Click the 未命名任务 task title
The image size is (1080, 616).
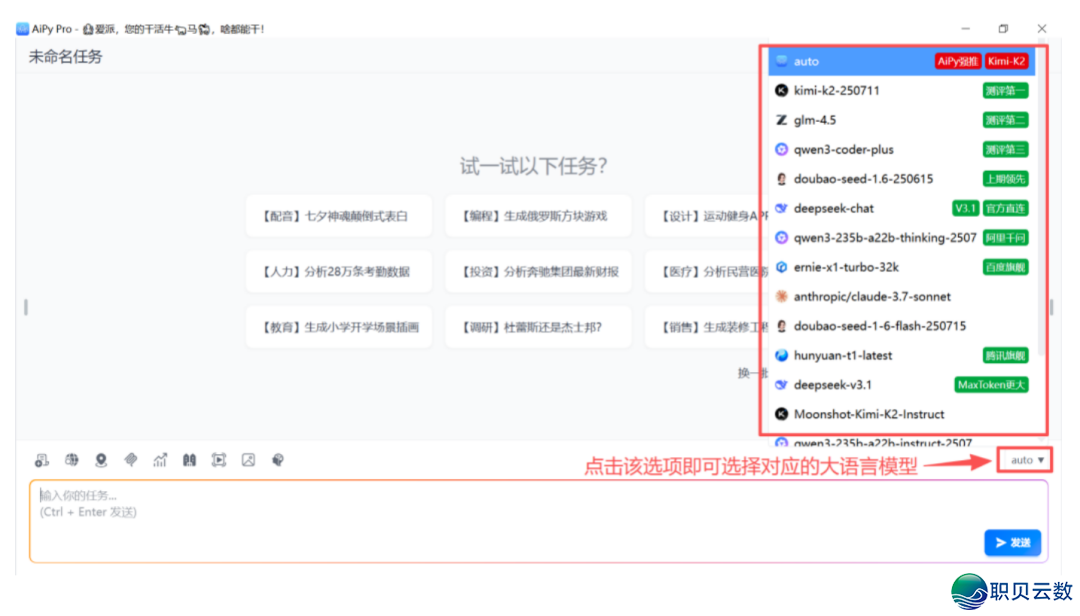(x=65, y=57)
